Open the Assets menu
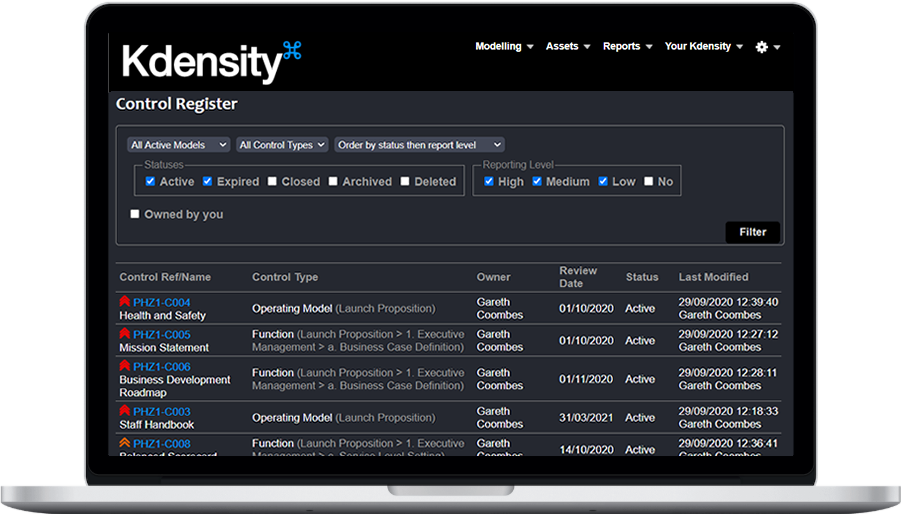Image resolution: width=901 pixels, height=514 pixels. click(568, 47)
